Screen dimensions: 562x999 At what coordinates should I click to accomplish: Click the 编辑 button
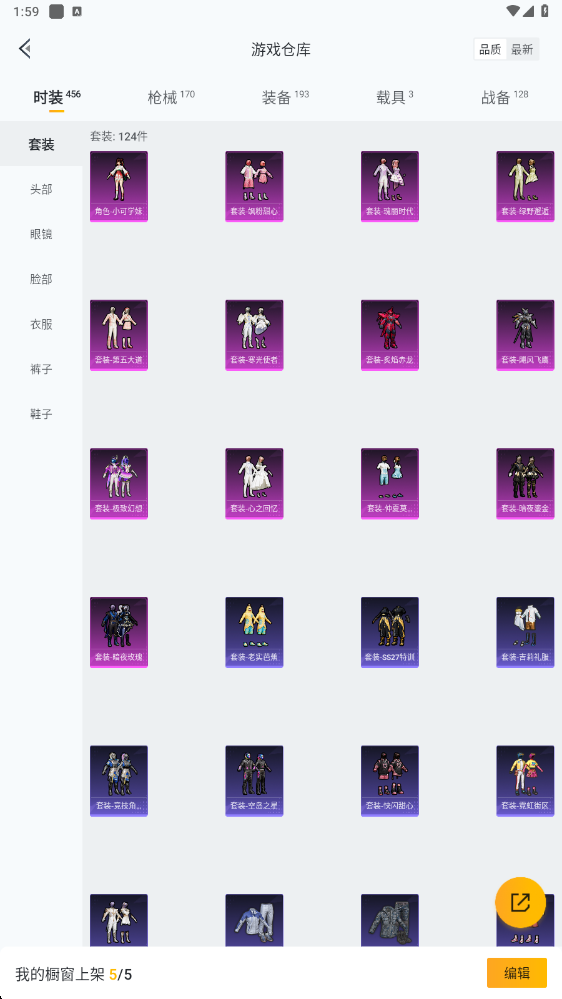[517, 973]
